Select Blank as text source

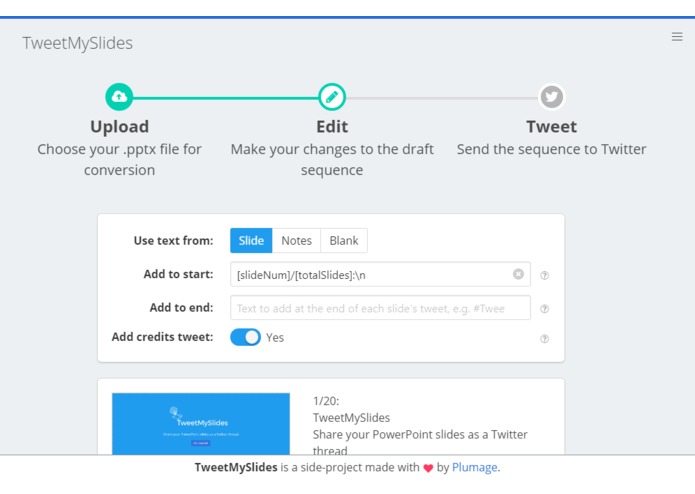(344, 241)
